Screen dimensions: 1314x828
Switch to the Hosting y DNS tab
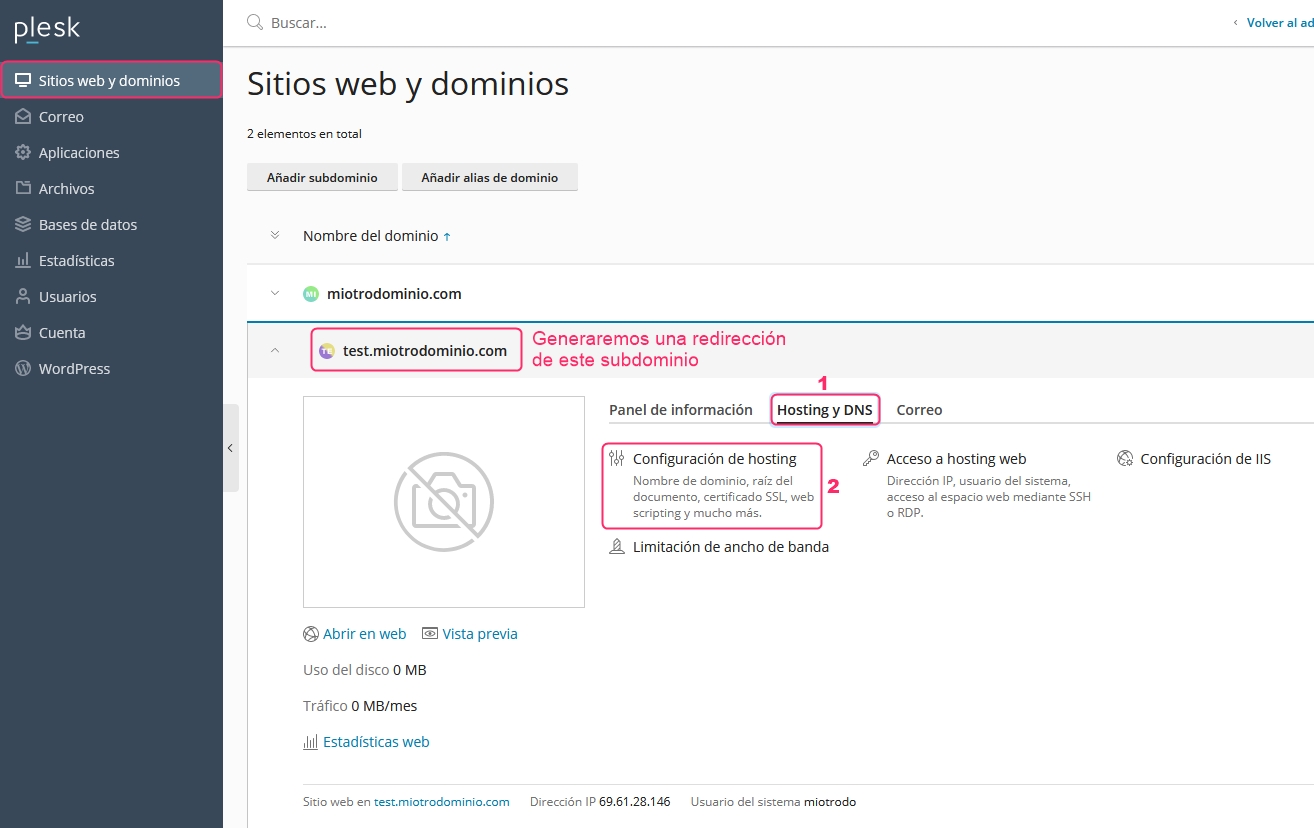824,410
